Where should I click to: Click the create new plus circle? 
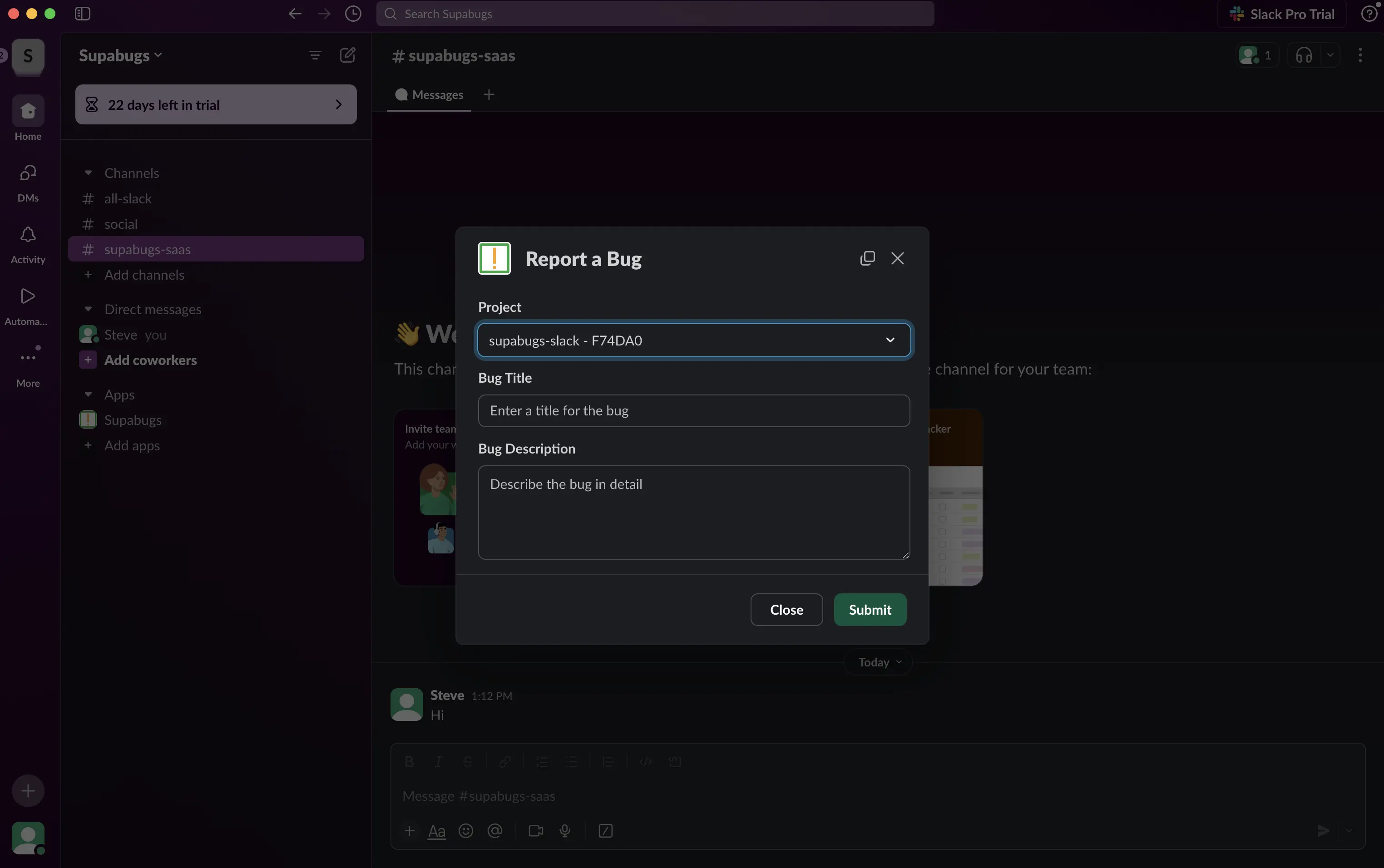click(28, 791)
